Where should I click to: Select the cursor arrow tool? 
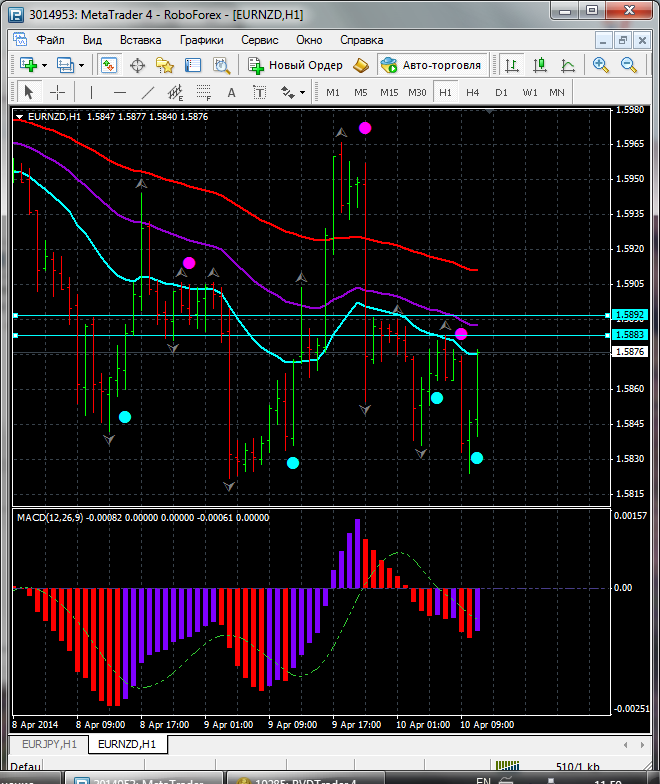pyautogui.click(x=28, y=92)
